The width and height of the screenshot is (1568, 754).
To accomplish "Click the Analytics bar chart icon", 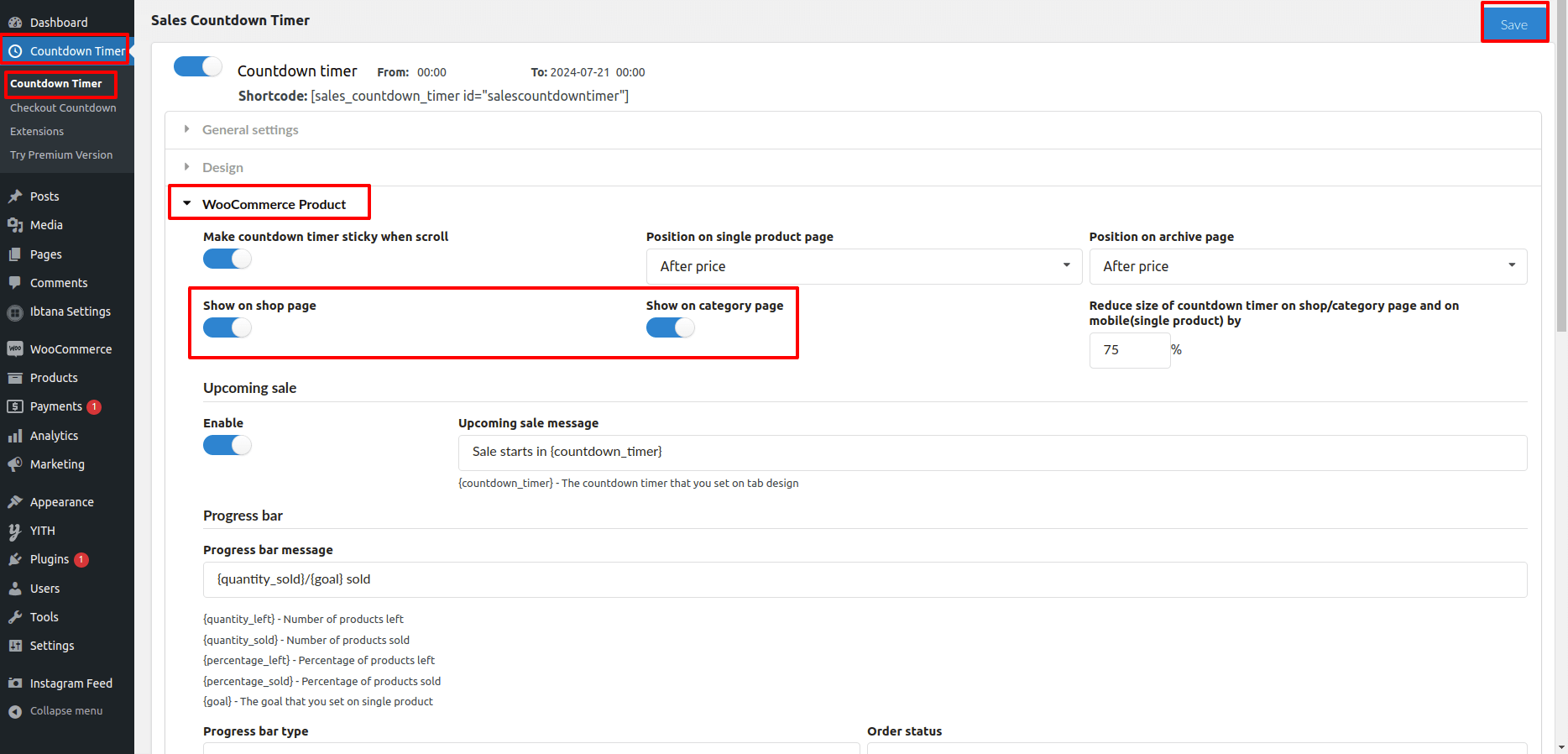I will tap(15, 436).
